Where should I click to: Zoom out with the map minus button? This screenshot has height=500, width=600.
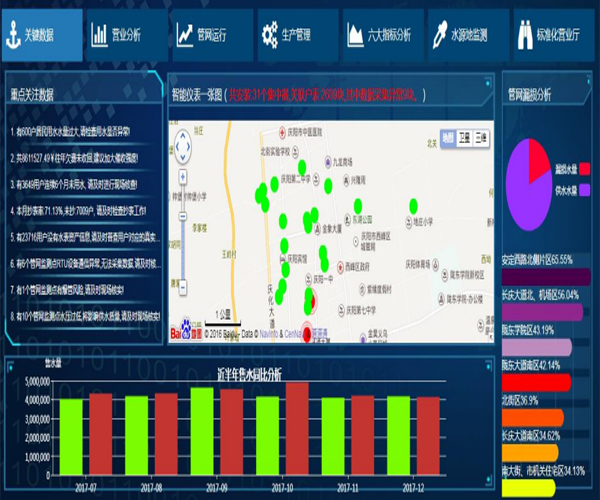click(183, 287)
